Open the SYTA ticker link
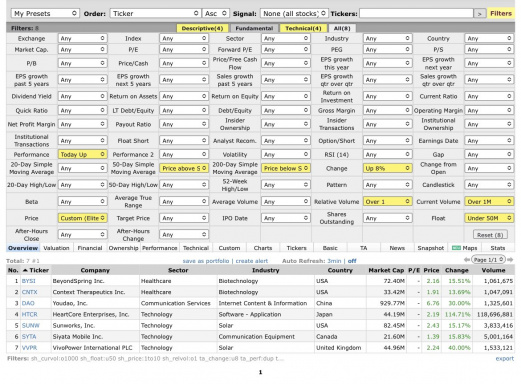Screen dimensions: 521x384 coord(29,337)
